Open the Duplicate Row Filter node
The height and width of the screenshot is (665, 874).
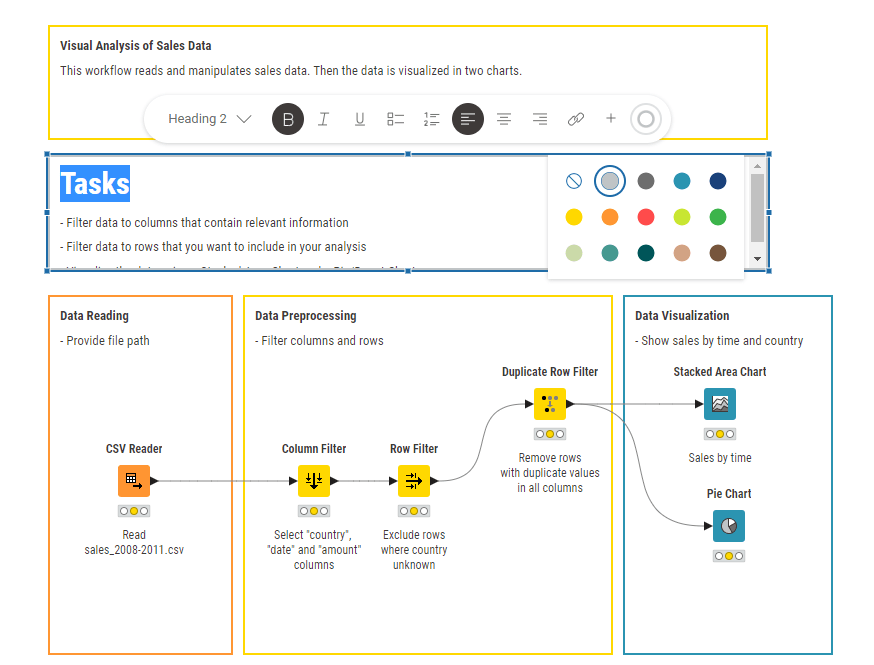point(549,404)
